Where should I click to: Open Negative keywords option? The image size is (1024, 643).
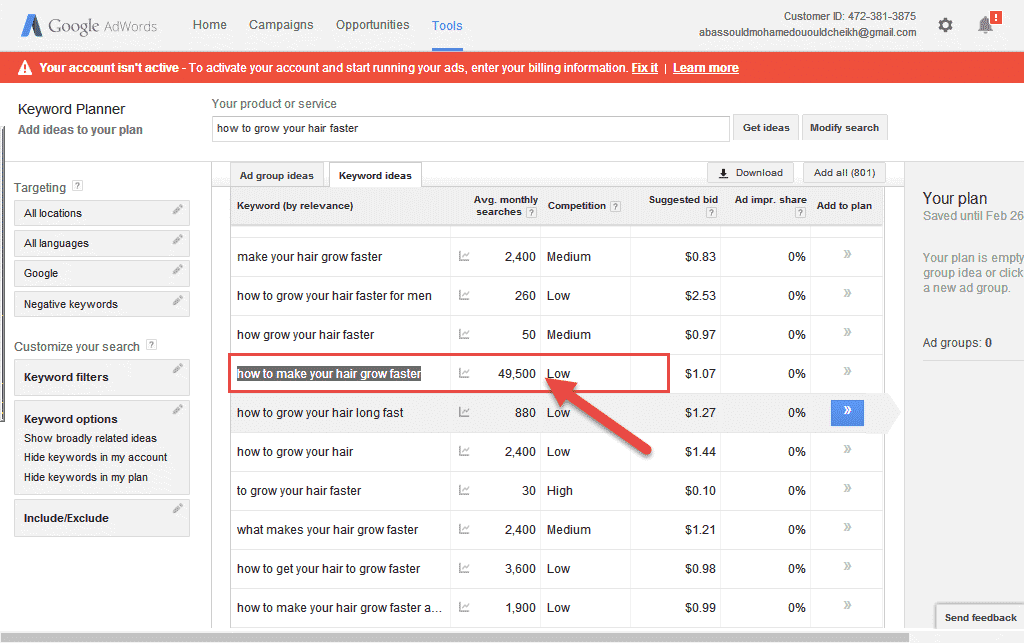point(102,304)
